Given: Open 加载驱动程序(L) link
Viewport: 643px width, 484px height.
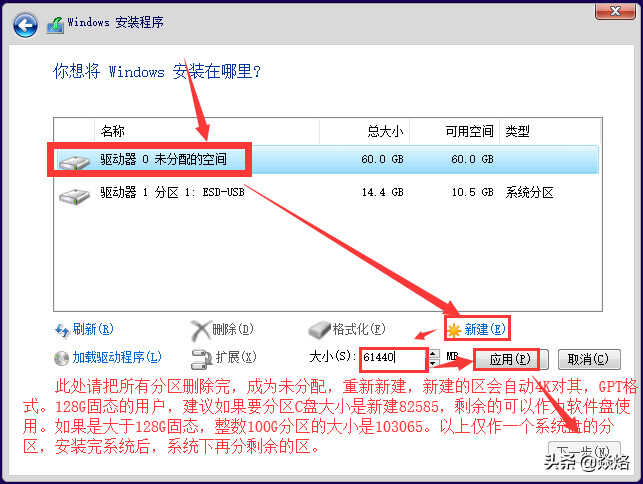Looking at the screenshot, I should point(117,357).
